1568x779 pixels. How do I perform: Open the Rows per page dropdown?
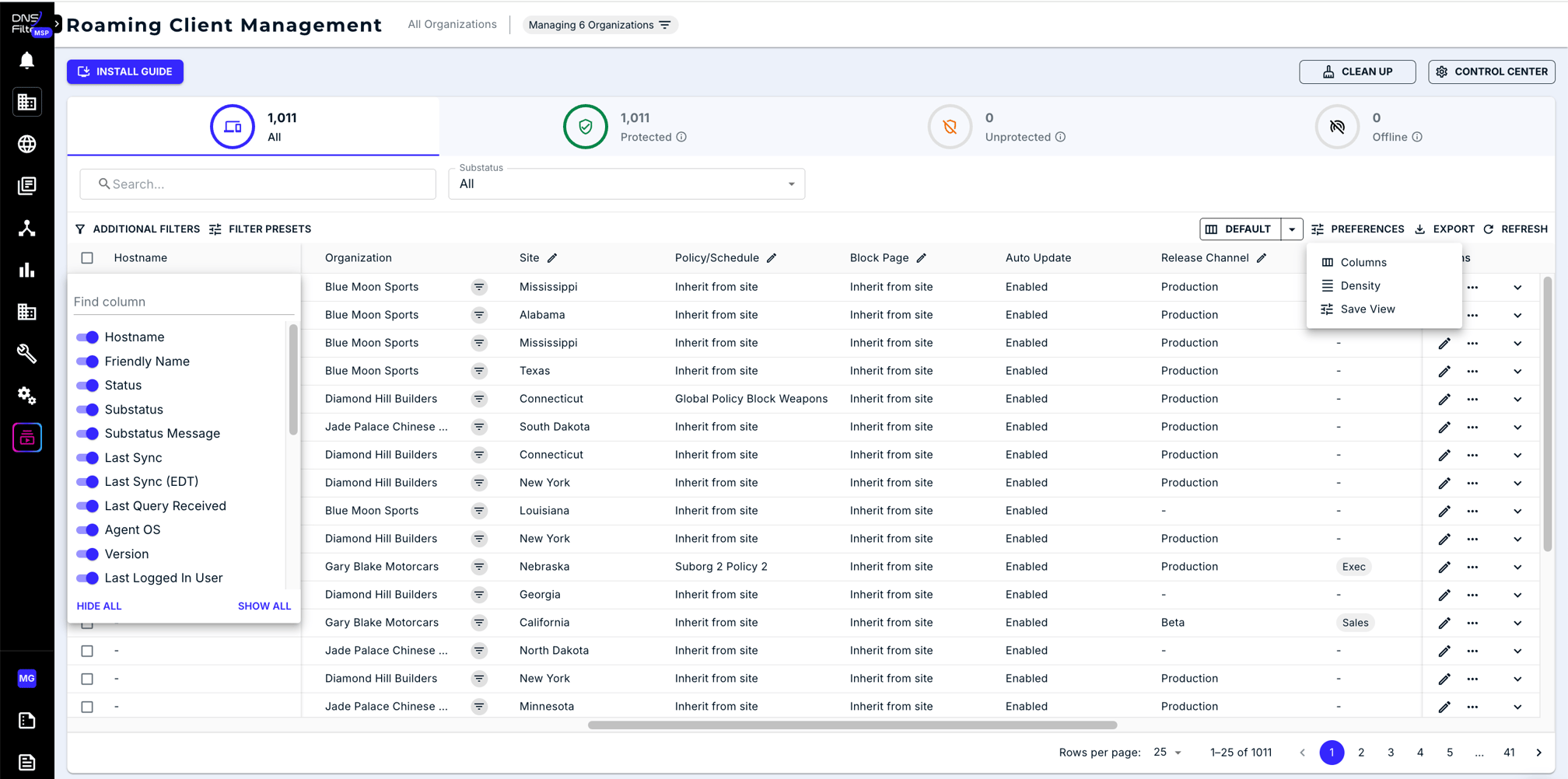pyautogui.click(x=1167, y=753)
